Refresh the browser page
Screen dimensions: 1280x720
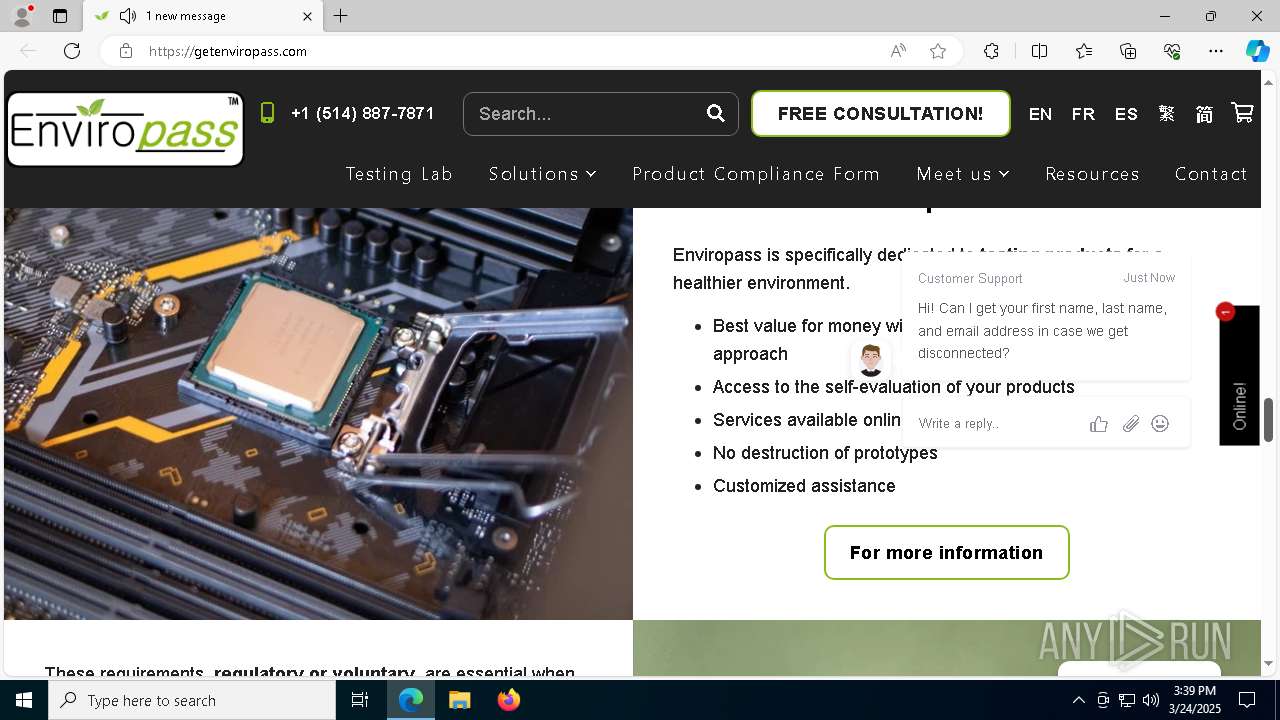[72, 51]
